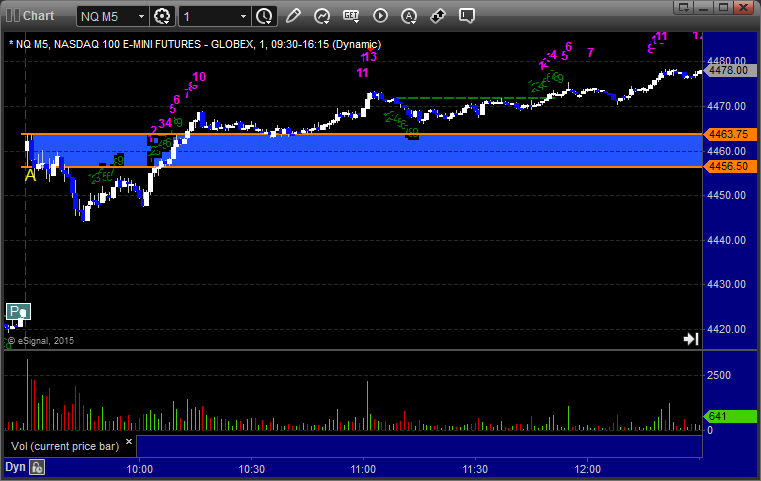
Task: Click the 4440.00 price scale label
Action: point(727,240)
